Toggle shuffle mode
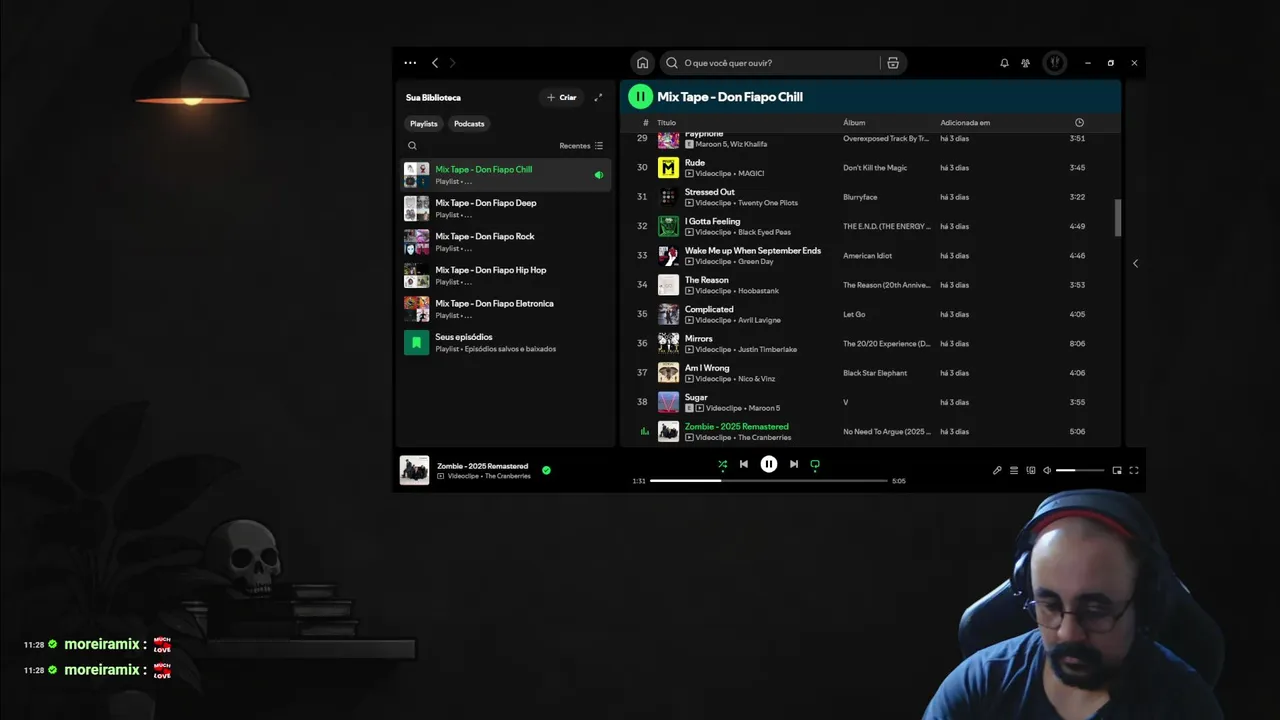Image resolution: width=1280 pixels, height=720 pixels. click(722, 464)
